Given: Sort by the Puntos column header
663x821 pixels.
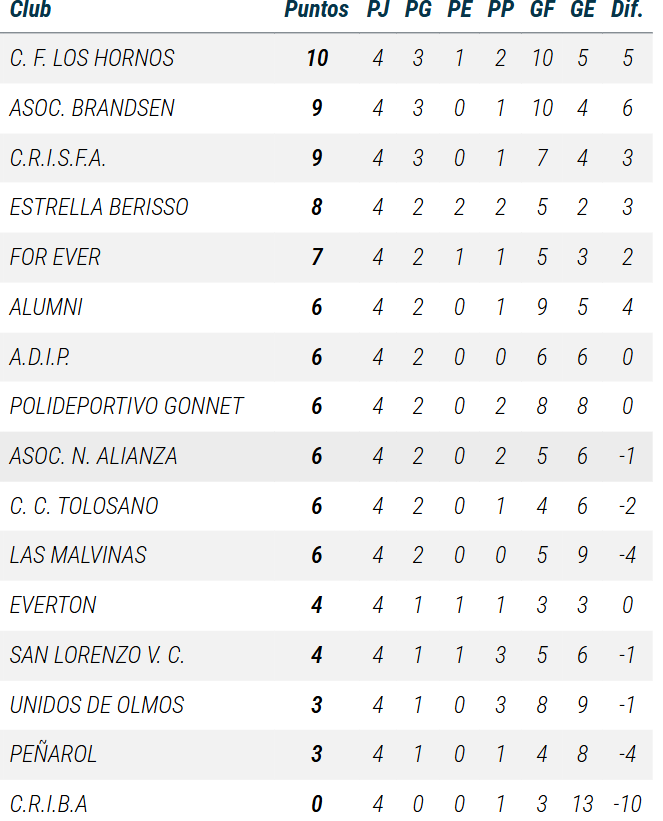Looking at the screenshot, I should point(316,11).
